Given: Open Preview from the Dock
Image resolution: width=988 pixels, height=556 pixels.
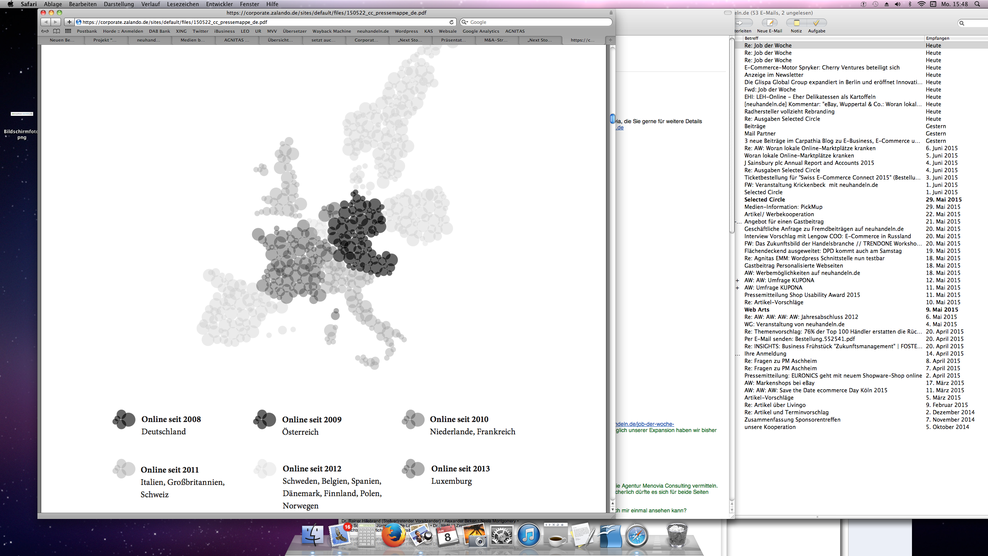Looking at the screenshot, I should (420, 536).
